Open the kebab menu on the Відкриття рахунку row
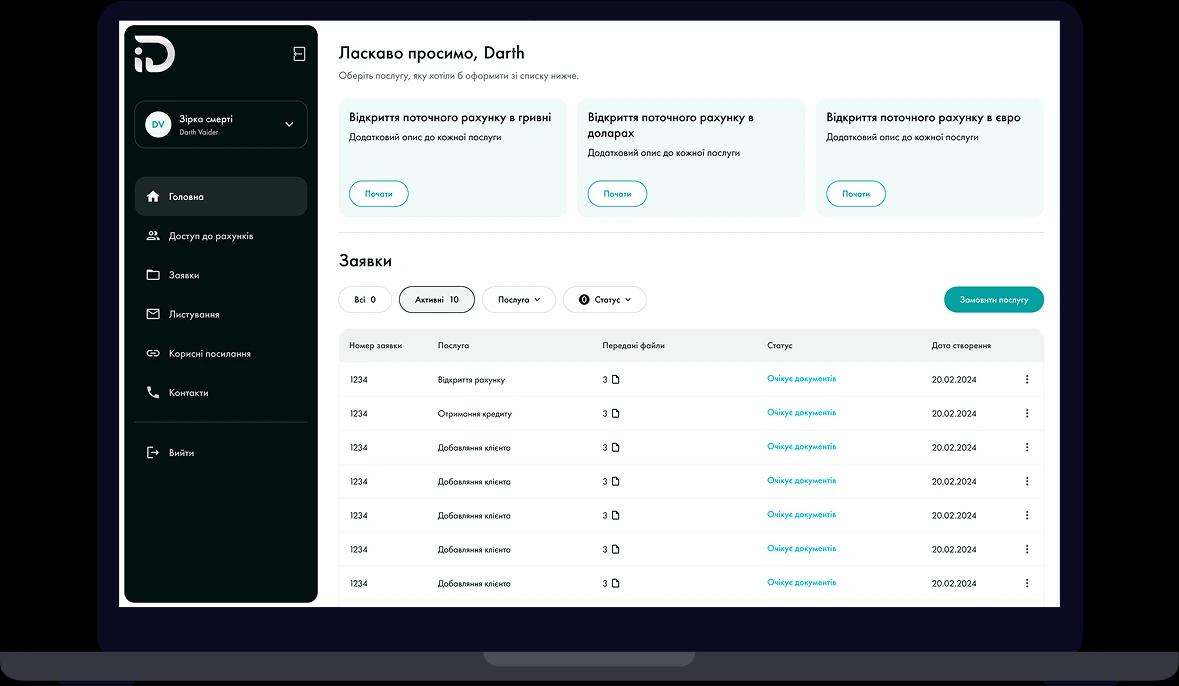This screenshot has height=686, width=1179. pyautogui.click(x=1026, y=379)
